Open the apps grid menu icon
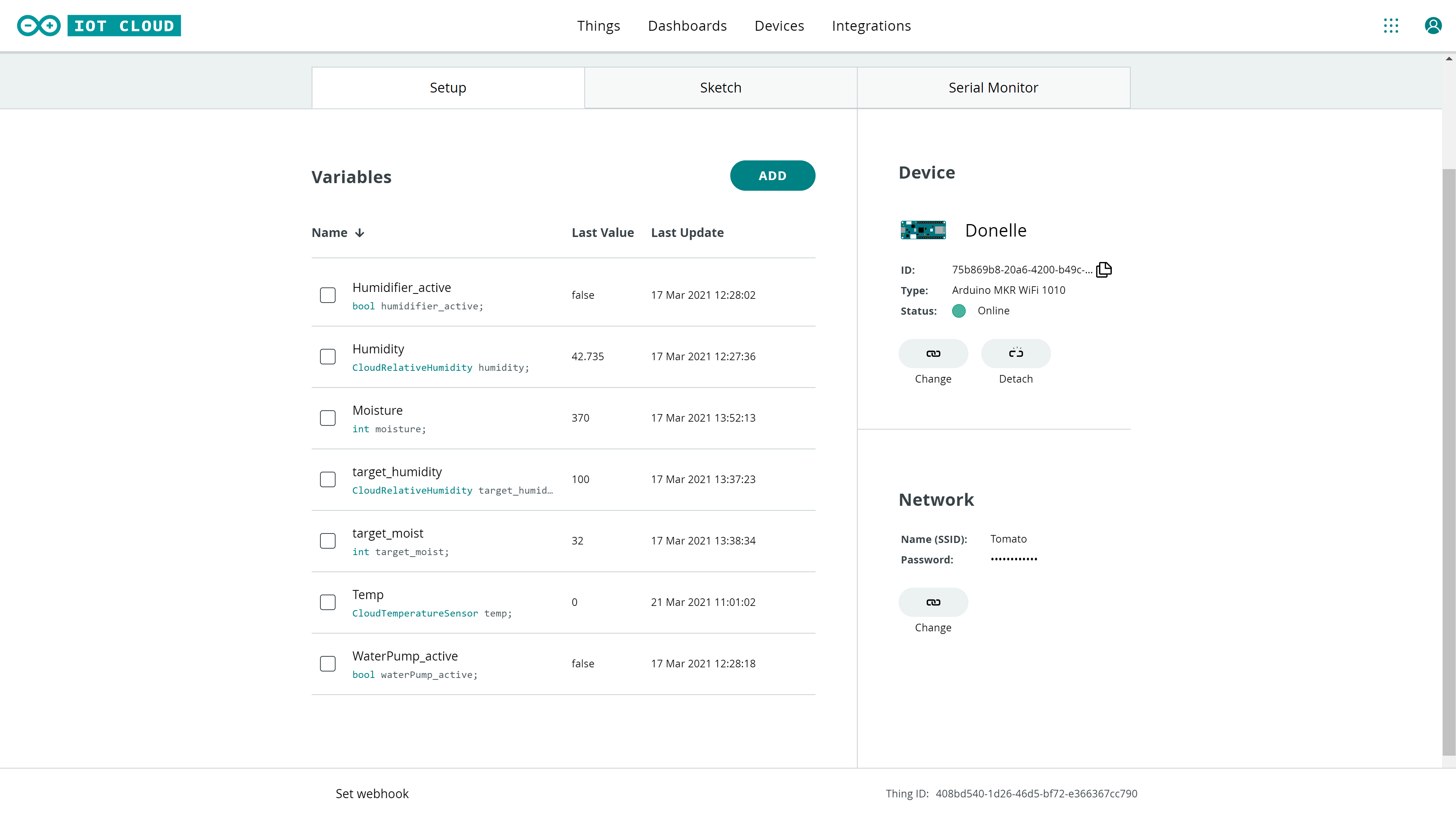 [x=1391, y=25]
